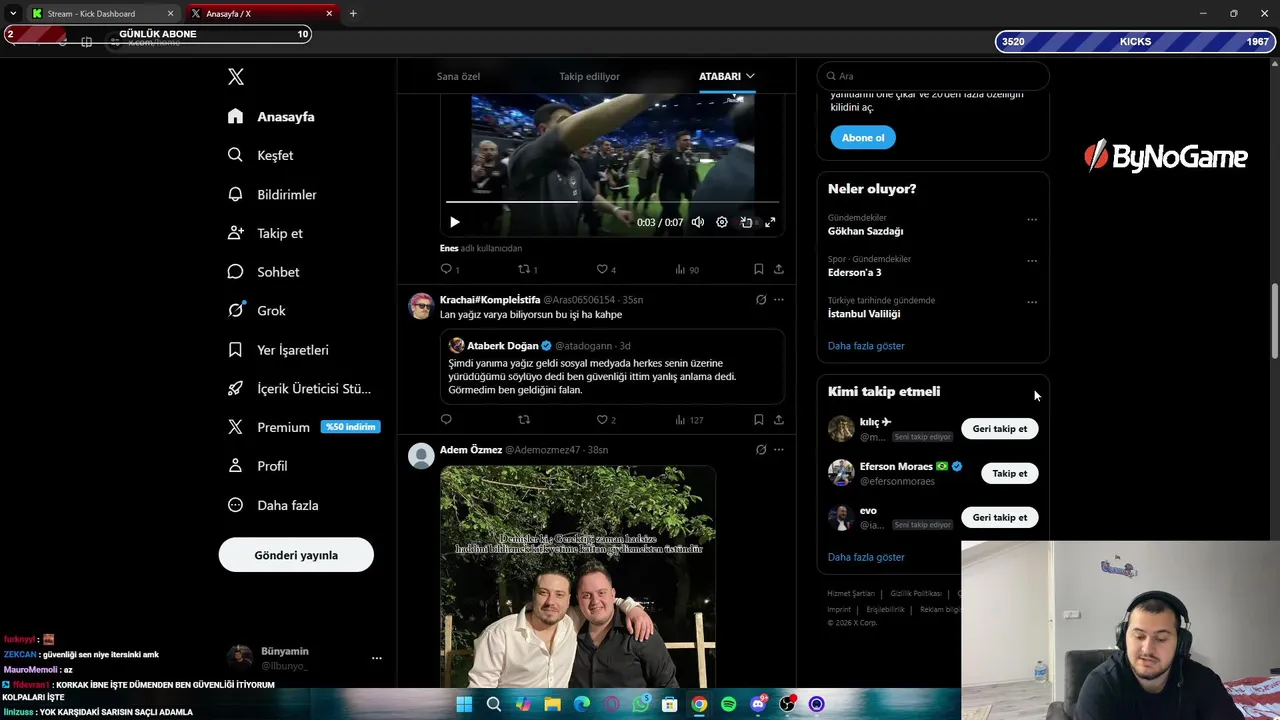Screen dimensions: 1280x720
Task: Click Gönderi yayınla button
Action: click(x=296, y=555)
